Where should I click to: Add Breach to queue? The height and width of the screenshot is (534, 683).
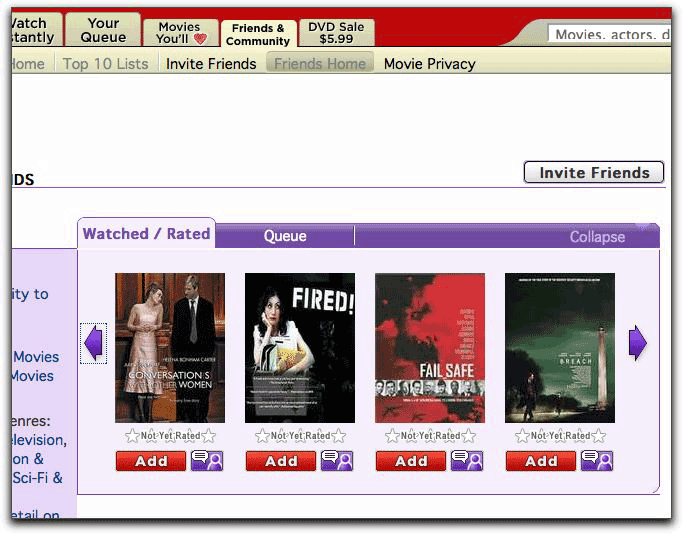541,461
